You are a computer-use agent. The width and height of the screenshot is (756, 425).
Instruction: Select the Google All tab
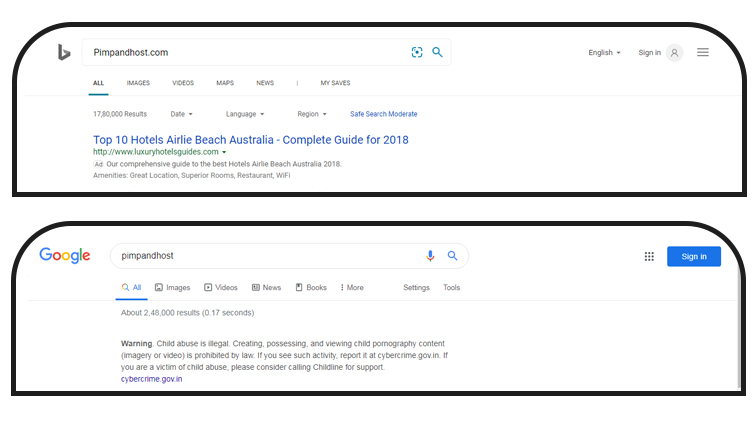(x=131, y=288)
